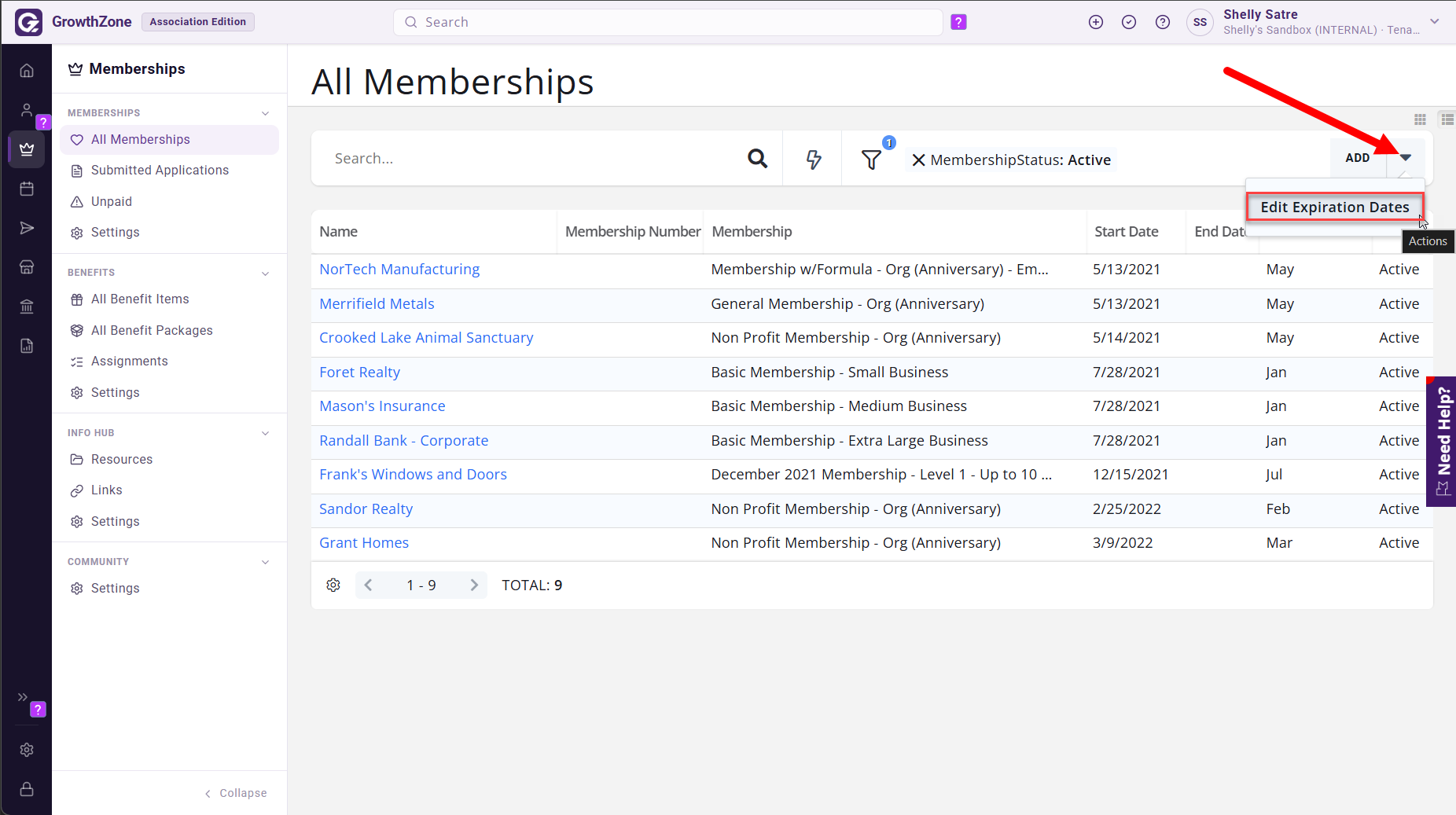The image size is (1456, 815).
Task: Remove the MembershipStatus Active filter X
Action: (917, 160)
